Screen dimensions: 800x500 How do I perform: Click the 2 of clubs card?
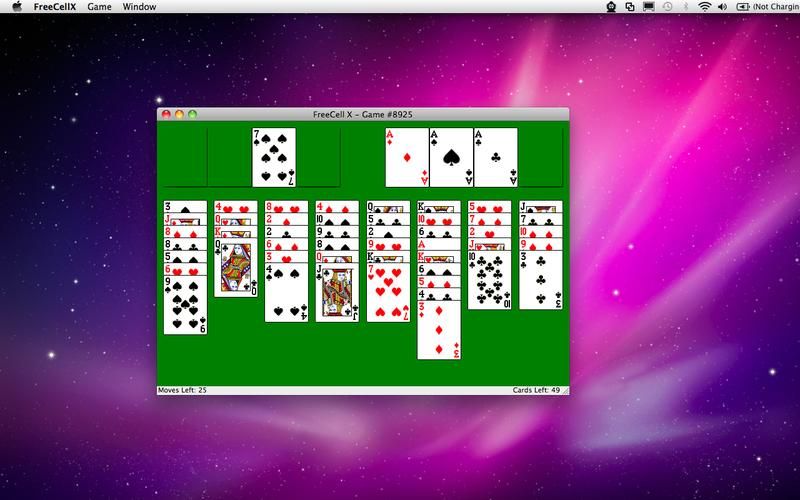pos(287,232)
